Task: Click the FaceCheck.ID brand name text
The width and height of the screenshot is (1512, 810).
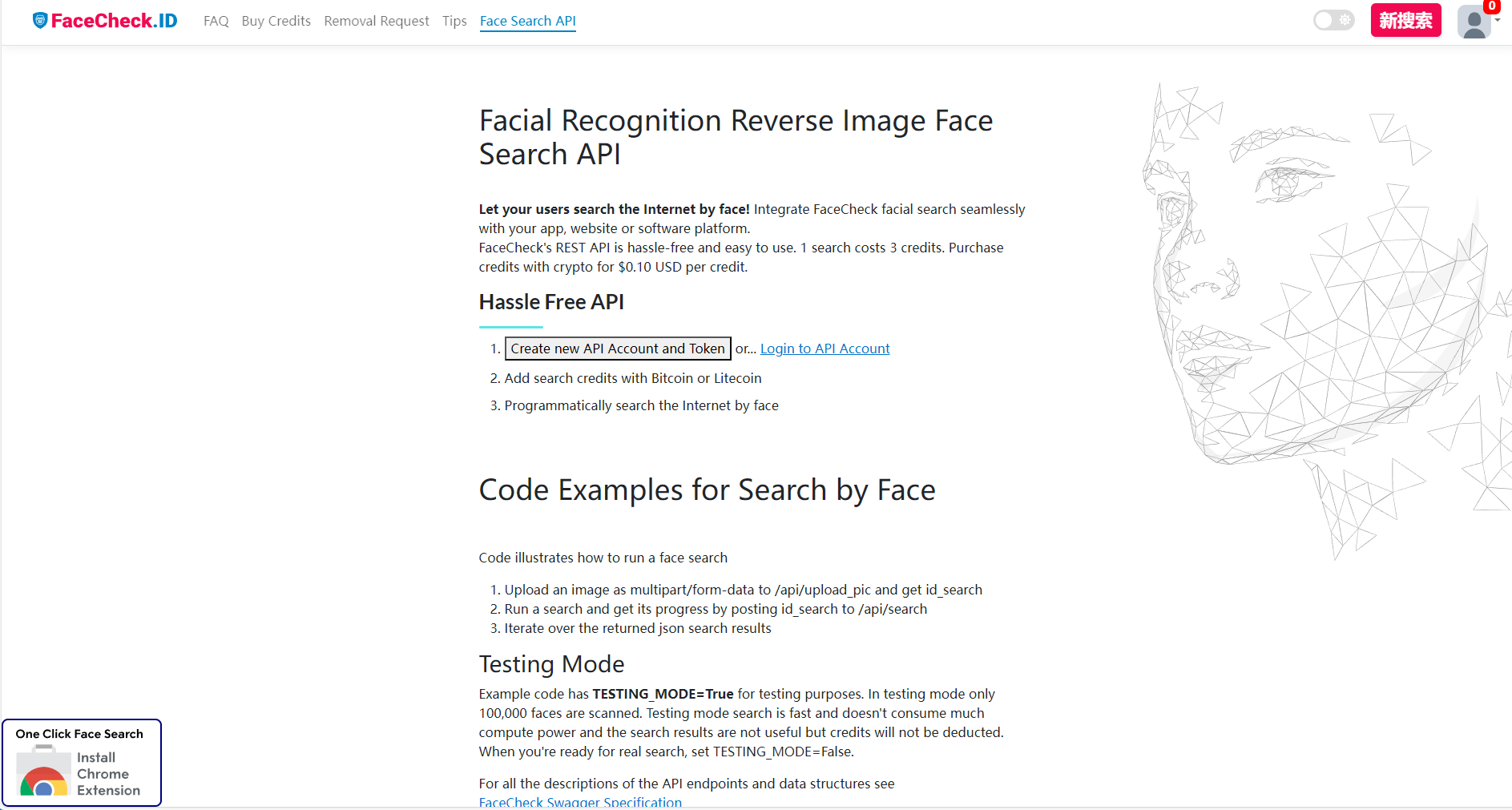Action: (x=114, y=21)
